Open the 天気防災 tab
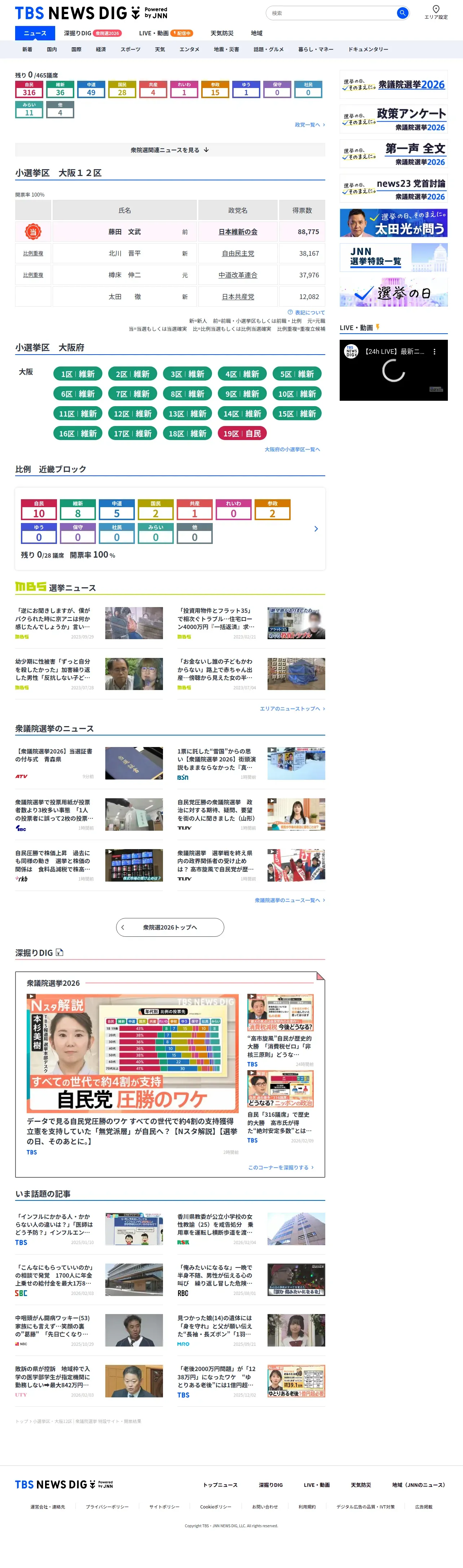463x1568 pixels. click(x=221, y=34)
